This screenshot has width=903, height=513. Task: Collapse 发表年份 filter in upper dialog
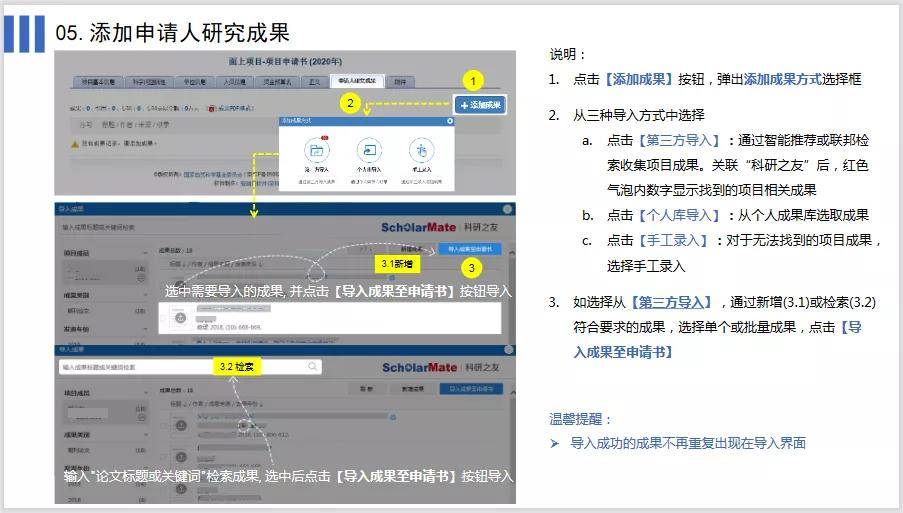click(x=145, y=329)
